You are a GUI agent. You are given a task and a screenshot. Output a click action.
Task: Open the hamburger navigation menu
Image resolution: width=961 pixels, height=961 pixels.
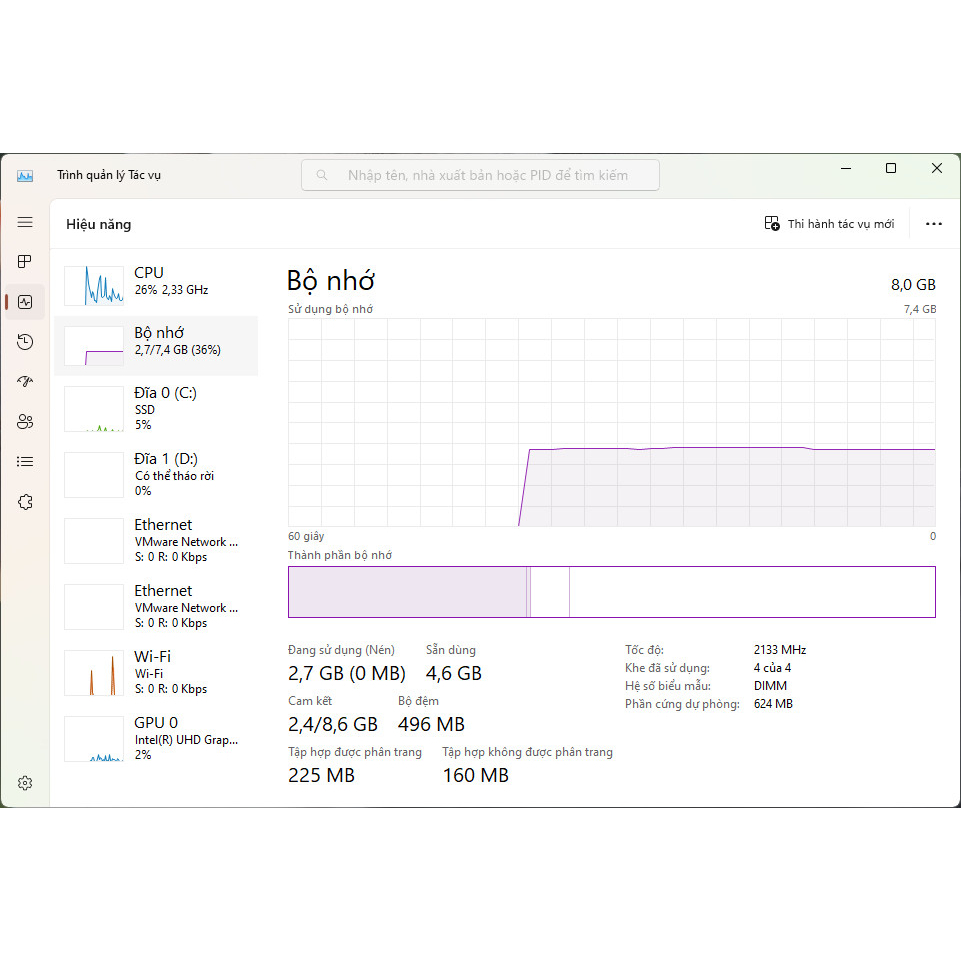tap(25, 222)
